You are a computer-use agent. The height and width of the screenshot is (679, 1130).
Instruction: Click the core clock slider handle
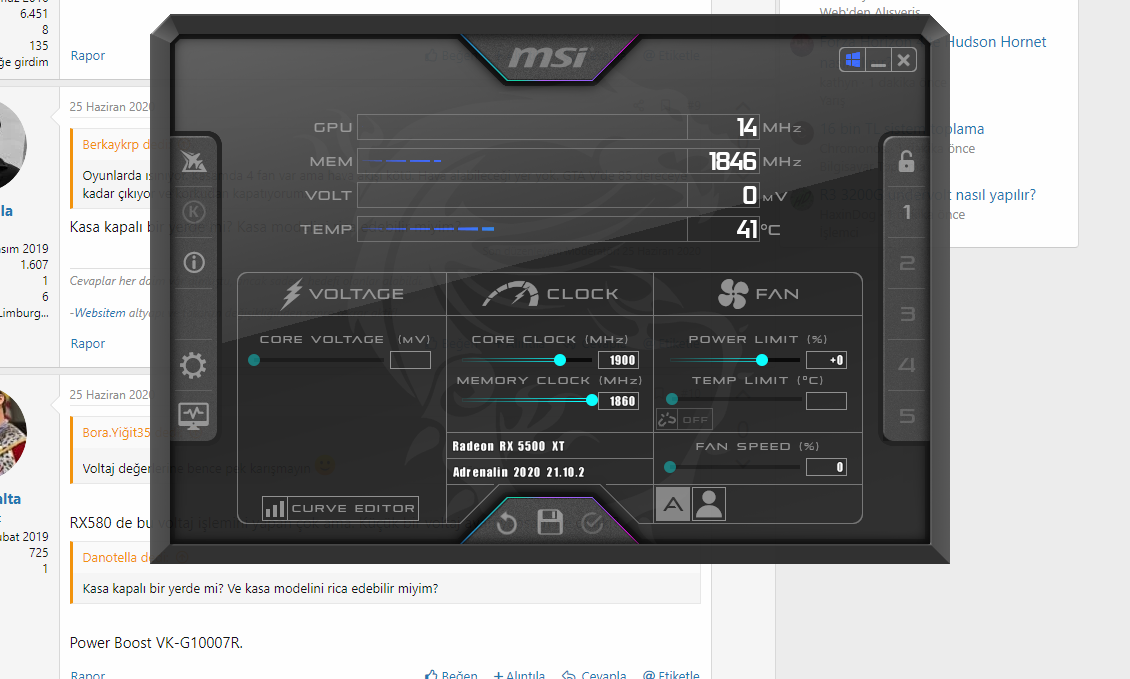click(x=560, y=360)
